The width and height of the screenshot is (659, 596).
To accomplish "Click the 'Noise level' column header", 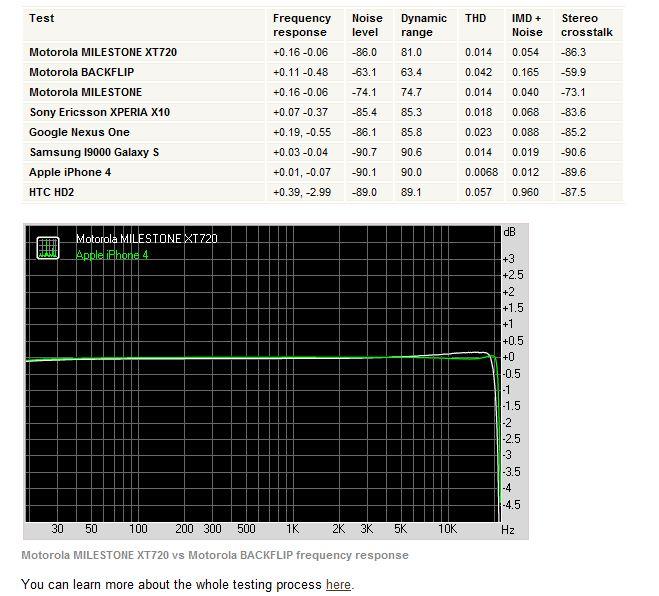I will tap(367, 25).
